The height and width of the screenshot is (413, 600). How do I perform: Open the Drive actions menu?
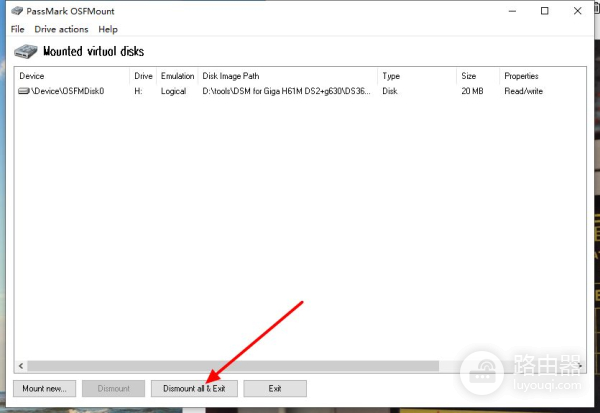pyautogui.click(x=61, y=30)
